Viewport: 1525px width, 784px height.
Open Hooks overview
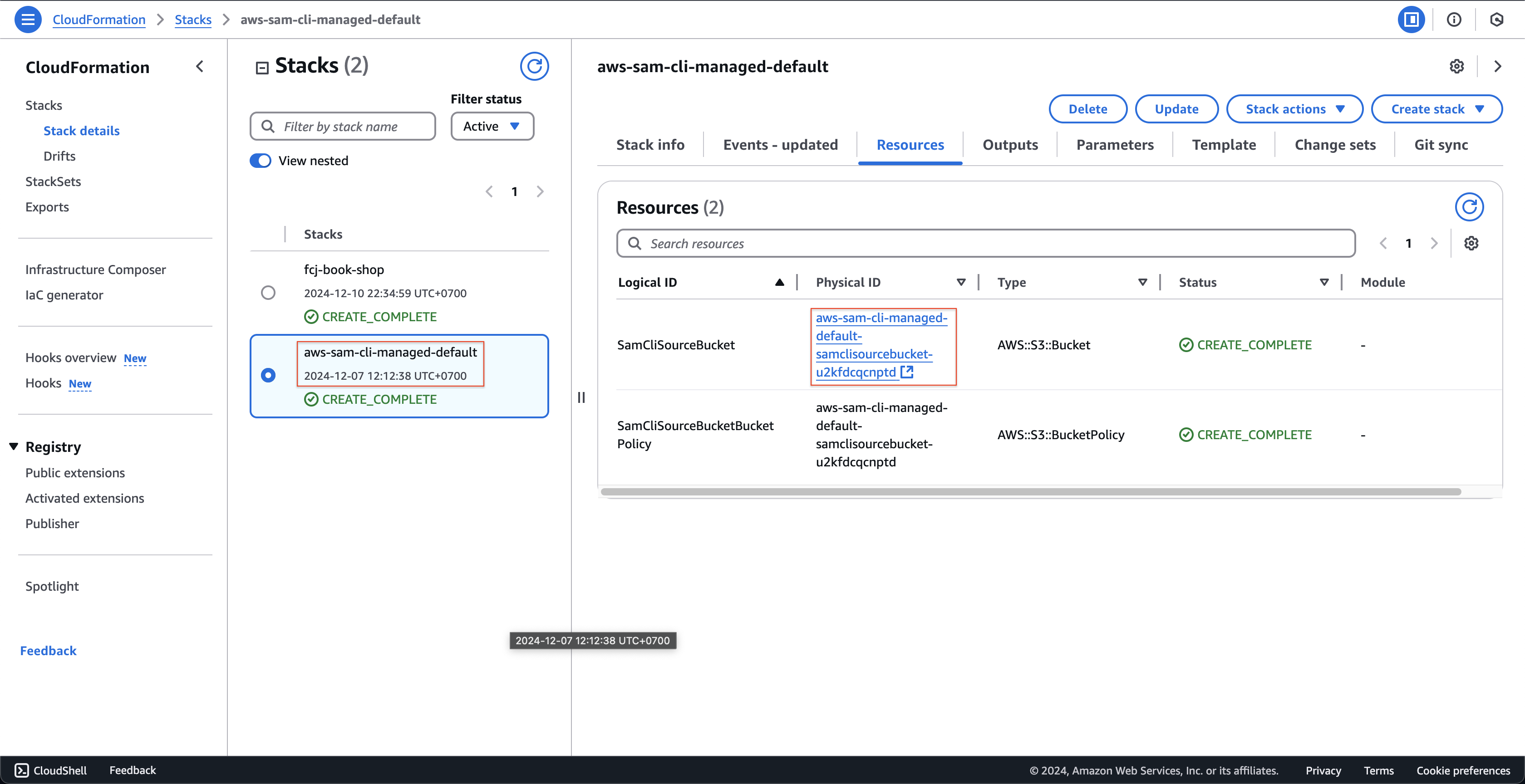tap(70, 358)
